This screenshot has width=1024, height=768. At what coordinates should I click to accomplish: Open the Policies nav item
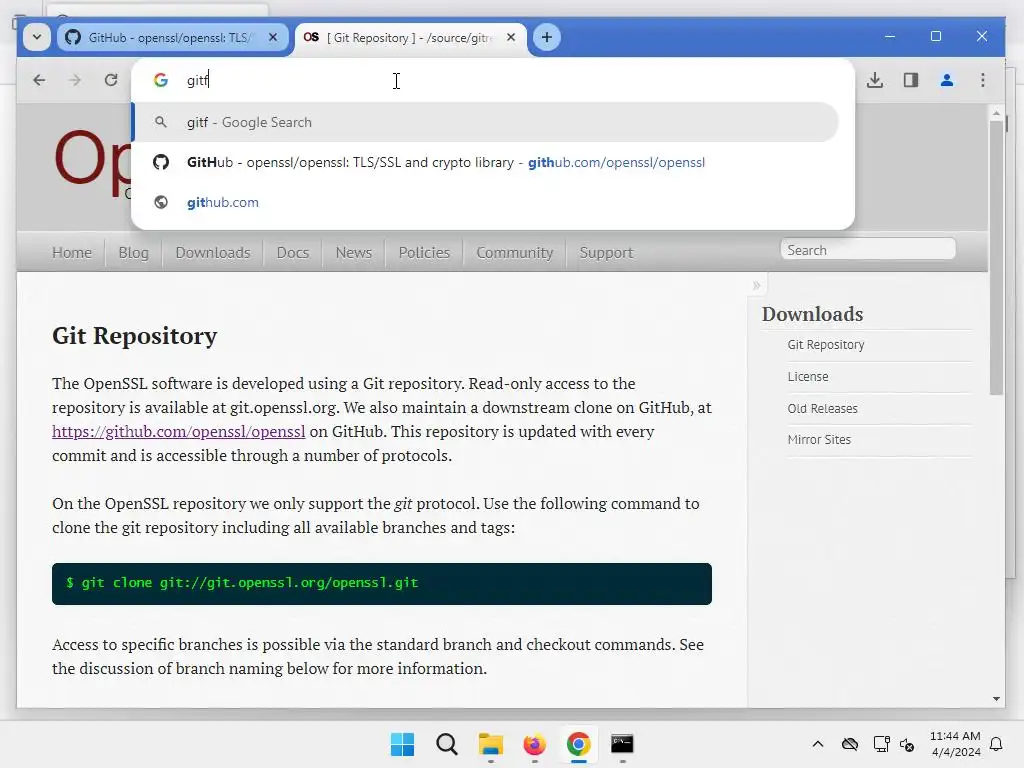pos(424,253)
